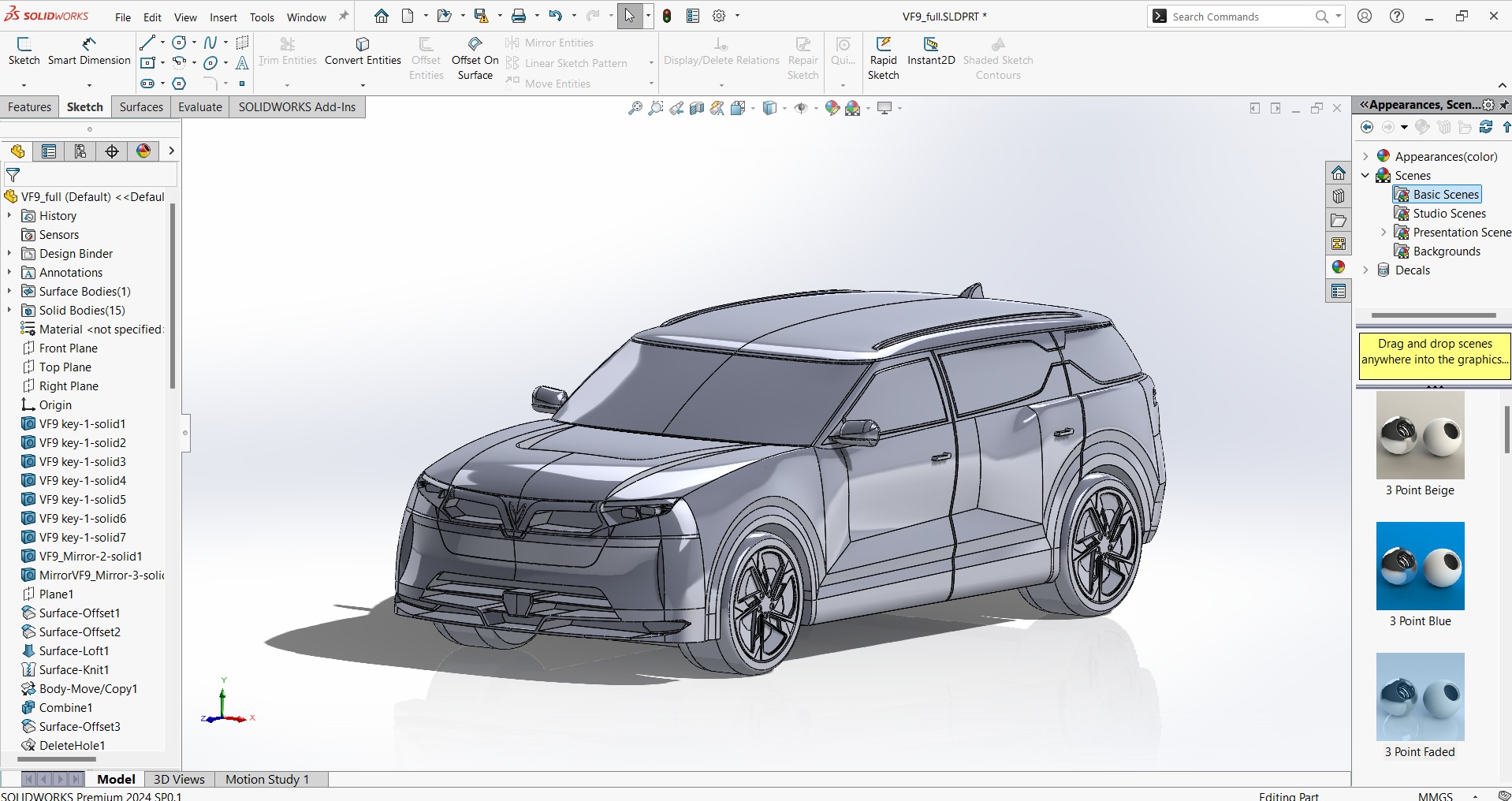Click the Convert Entities tool

click(x=363, y=51)
